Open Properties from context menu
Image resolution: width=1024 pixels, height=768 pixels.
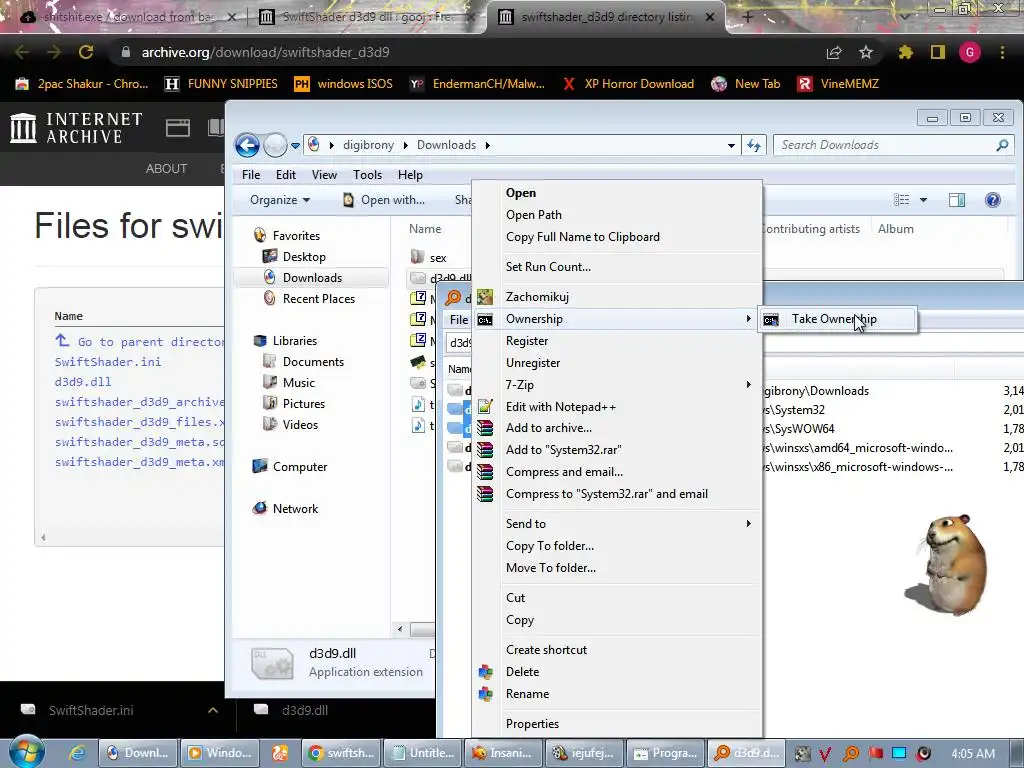pyautogui.click(x=532, y=724)
